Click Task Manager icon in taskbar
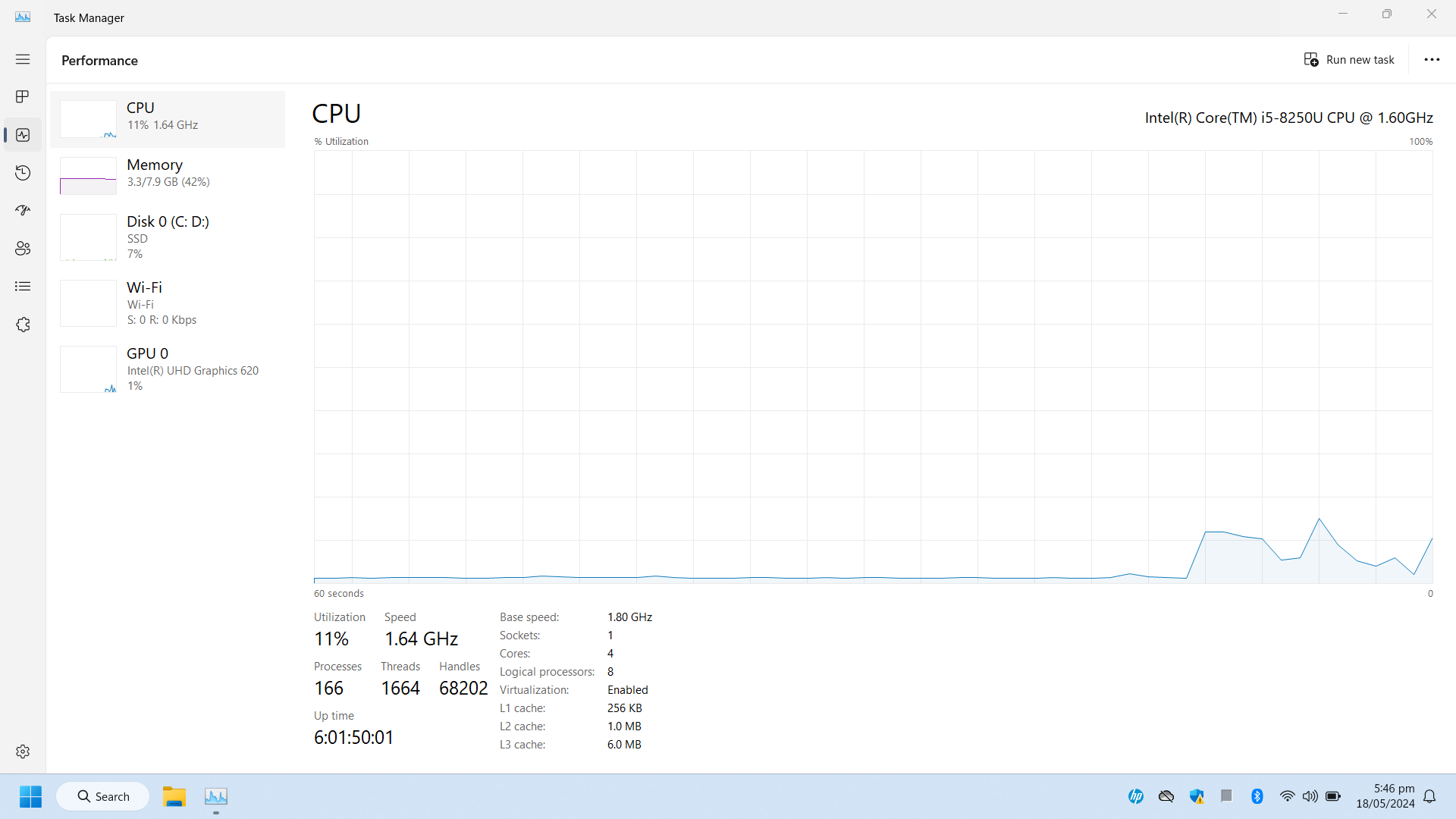The height and width of the screenshot is (819, 1456). point(216,796)
